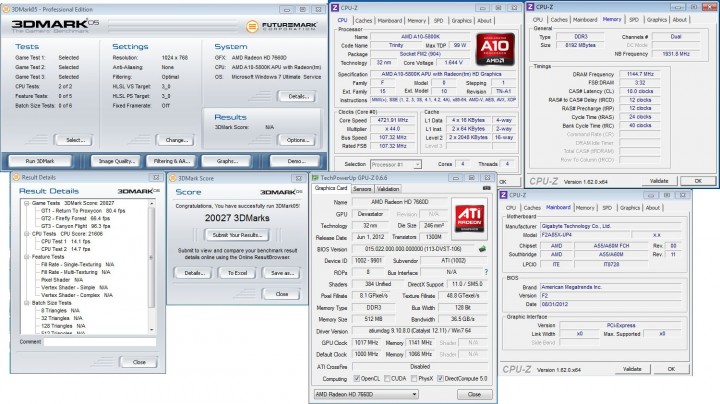Click the Run 3DMark button
720x404 pixels.
(x=40, y=161)
